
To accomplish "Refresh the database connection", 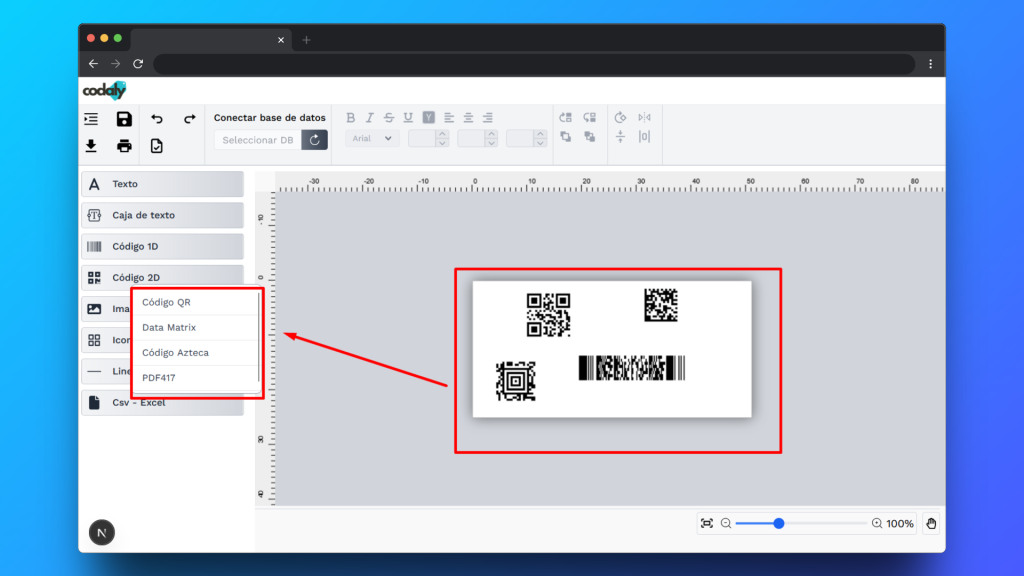I will tap(315, 140).
